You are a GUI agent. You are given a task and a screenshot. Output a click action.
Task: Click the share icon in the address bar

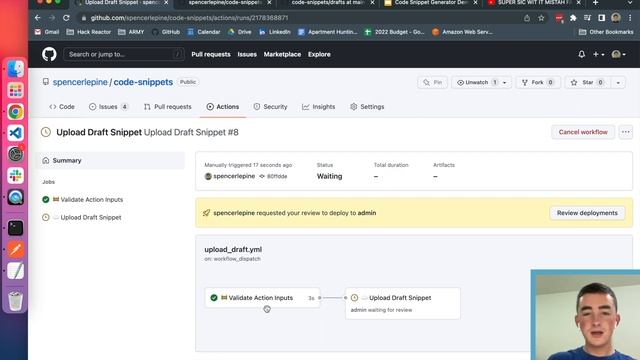527,18
